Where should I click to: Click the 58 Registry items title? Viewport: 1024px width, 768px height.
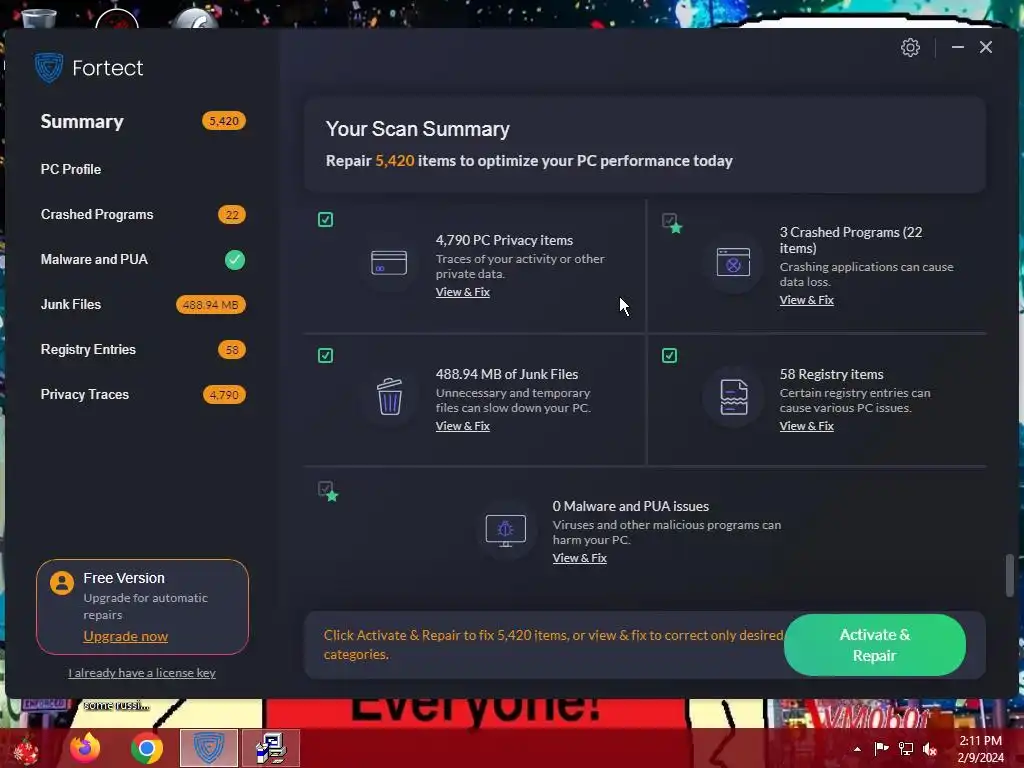pos(831,374)
